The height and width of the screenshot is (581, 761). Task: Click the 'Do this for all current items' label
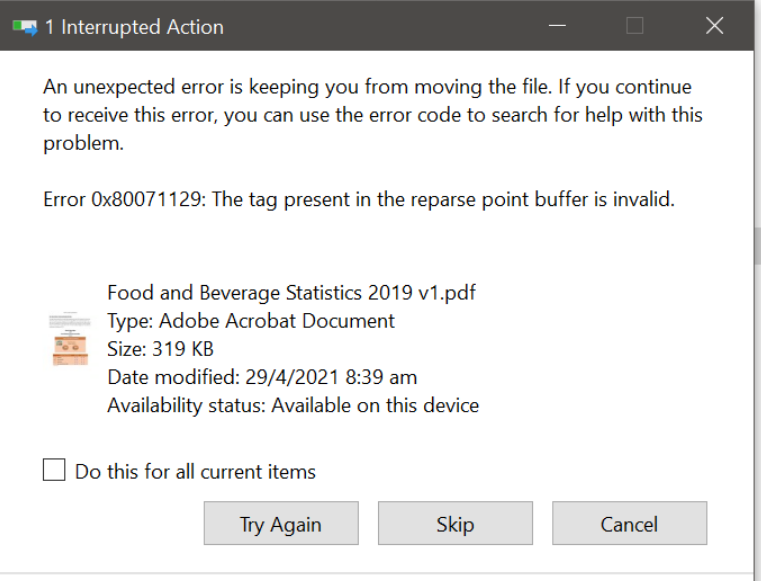[x=195, y=471]
